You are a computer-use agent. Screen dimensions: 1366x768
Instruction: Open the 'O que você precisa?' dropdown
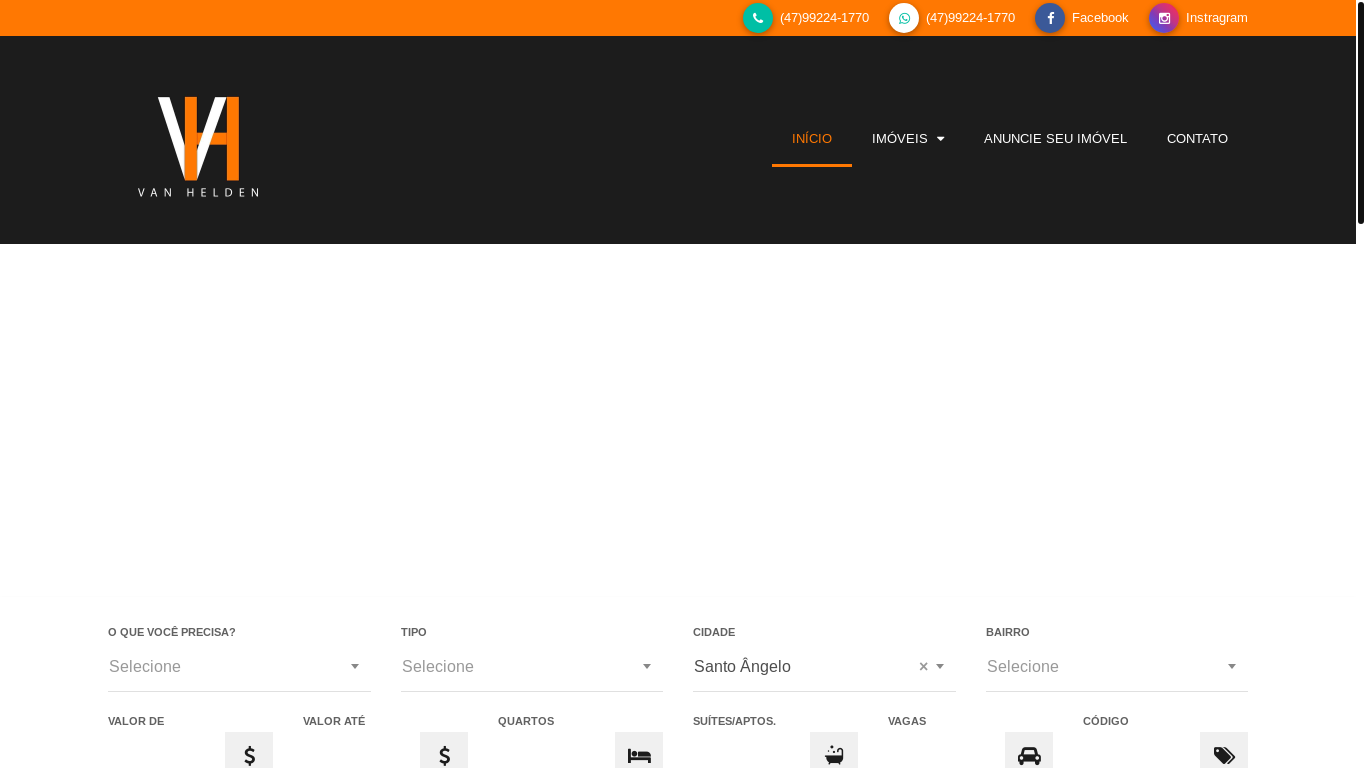239,667
